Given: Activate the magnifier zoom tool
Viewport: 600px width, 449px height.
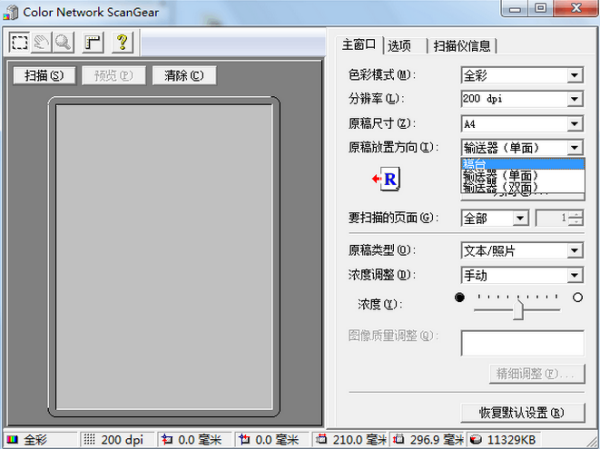Looking at the screenshot, I should point(63,42).
